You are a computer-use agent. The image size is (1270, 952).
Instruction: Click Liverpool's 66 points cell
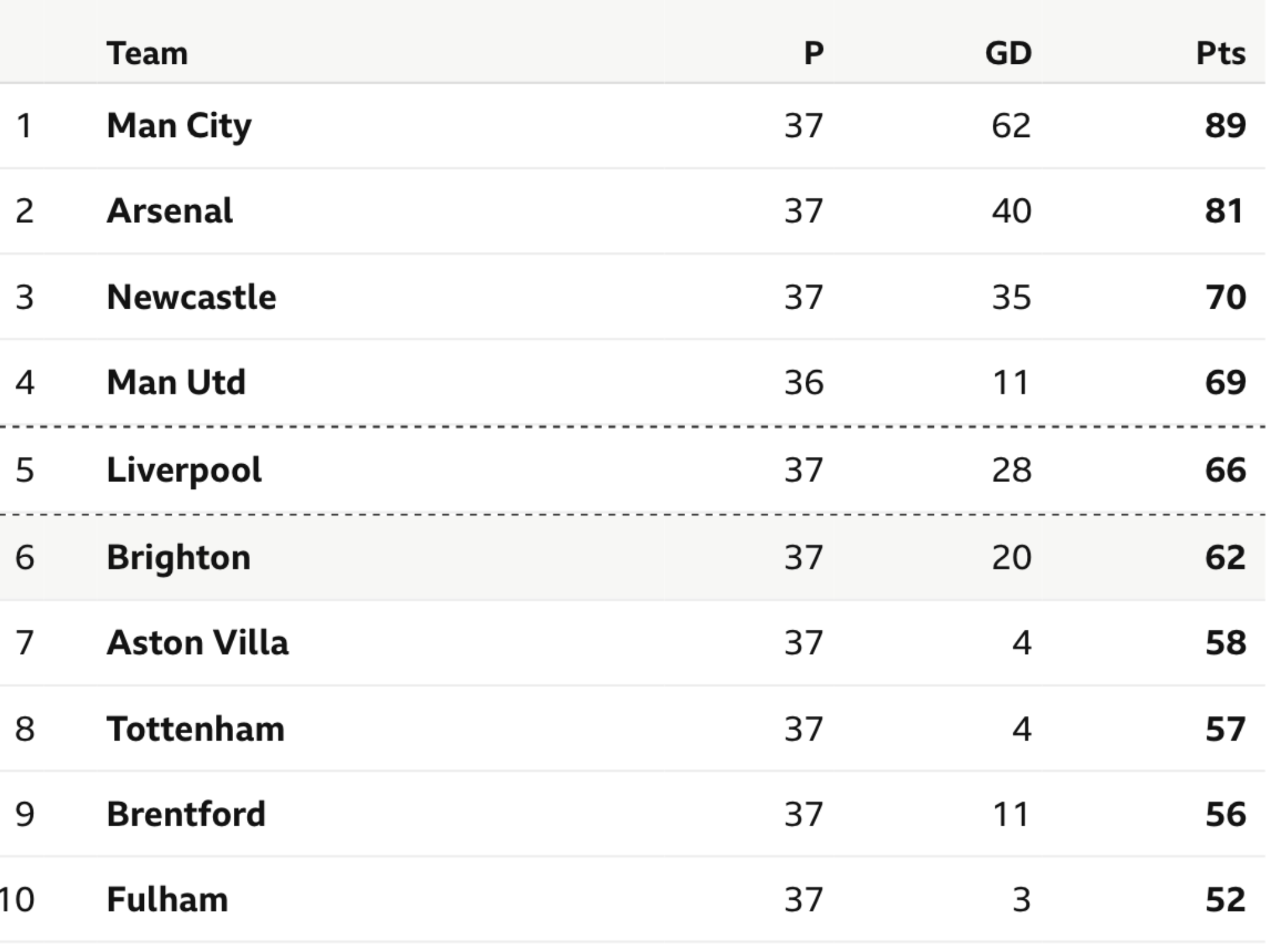(1225, 470)
